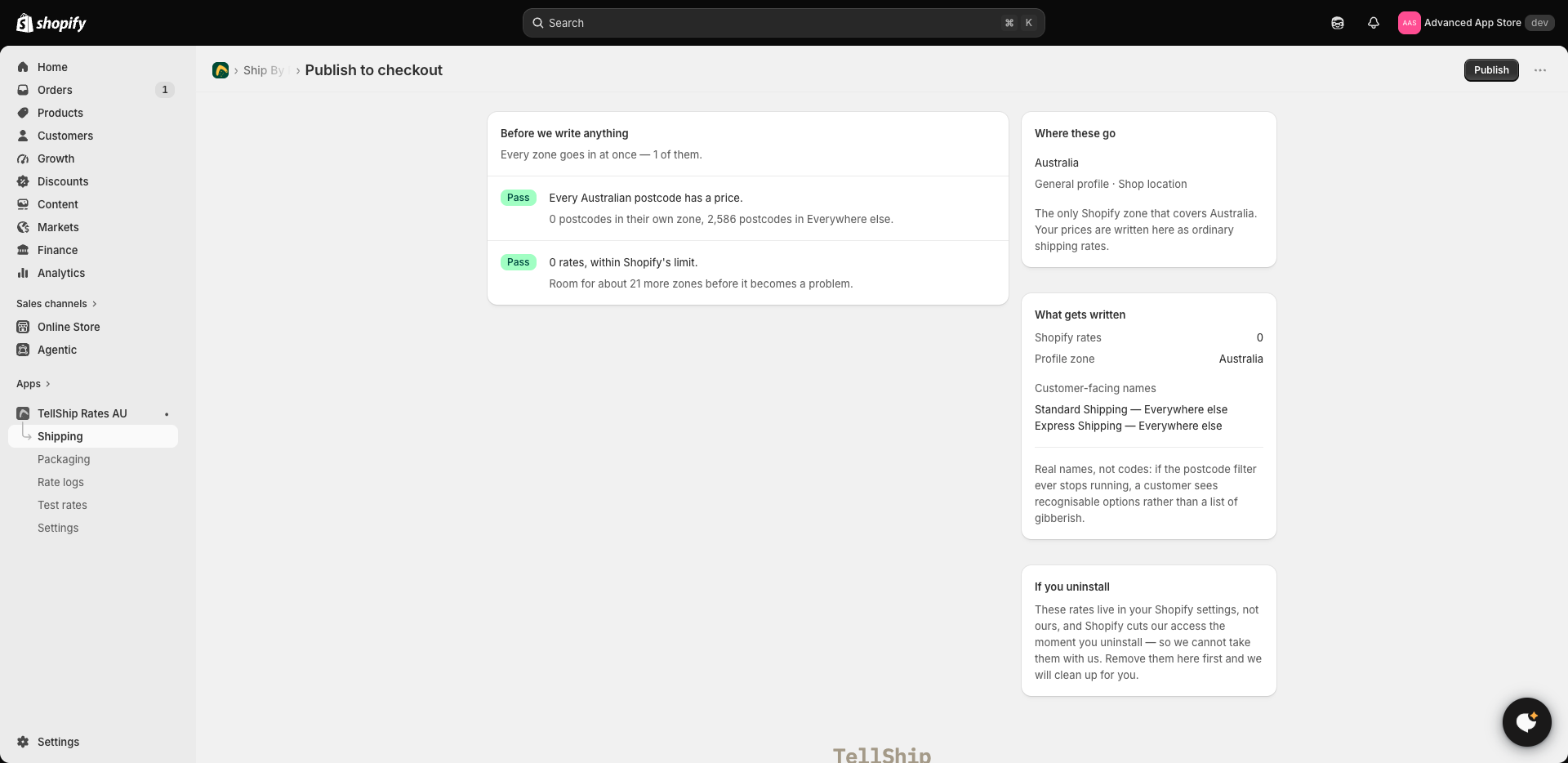
Task: Click the Agentic channel icon
Action: [23, 350]
